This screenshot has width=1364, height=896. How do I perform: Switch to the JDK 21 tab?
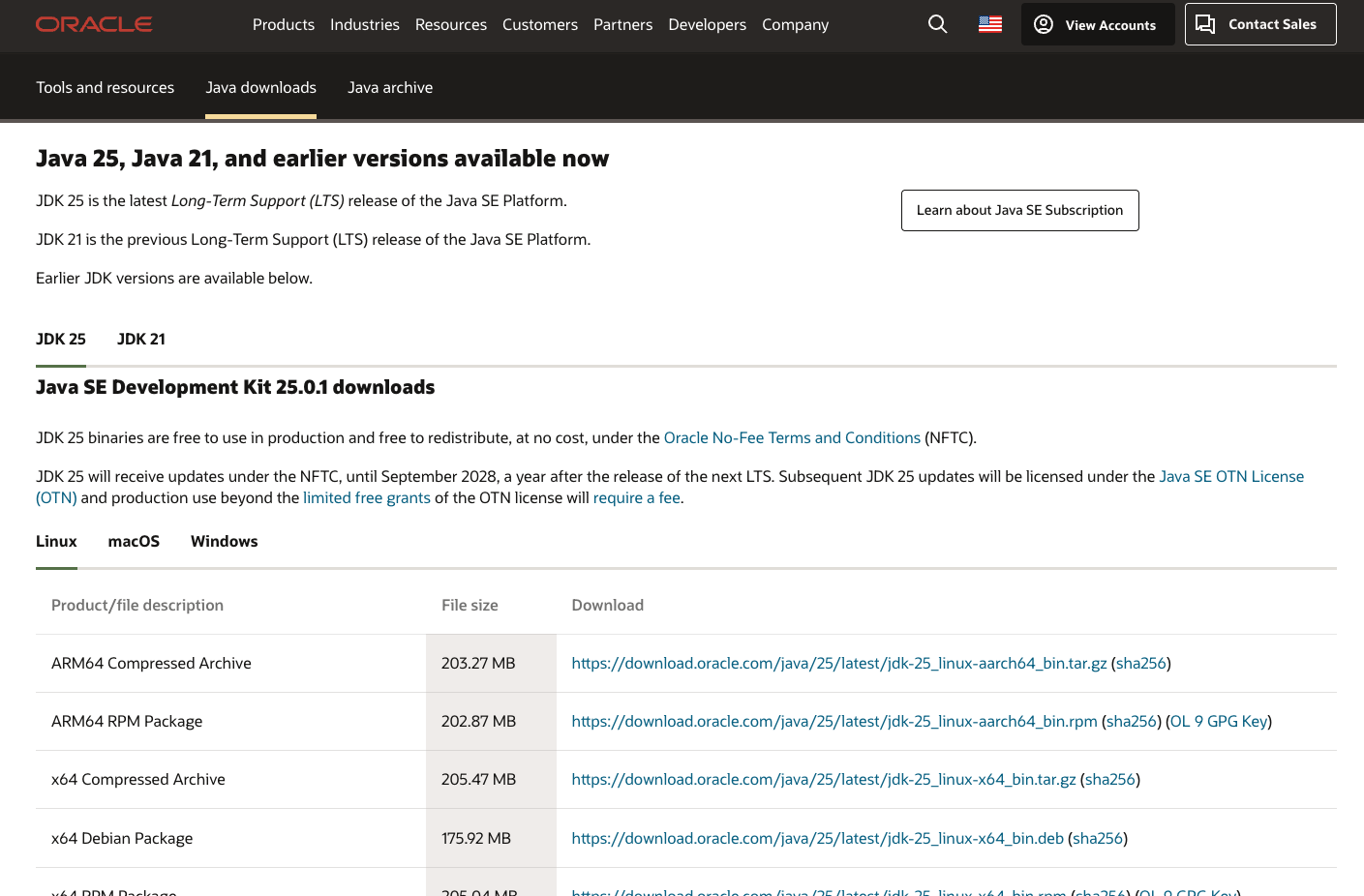tap(141, 339)
